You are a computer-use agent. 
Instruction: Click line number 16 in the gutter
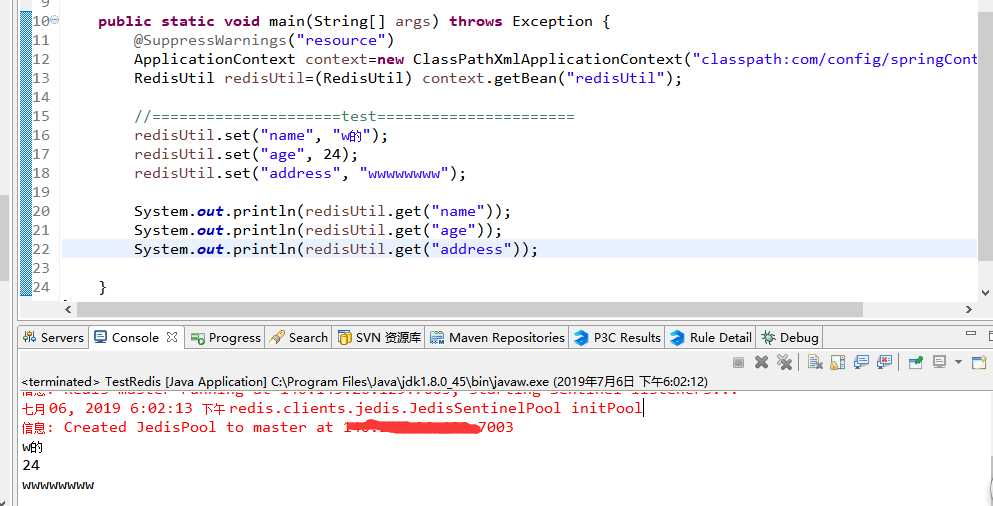pos(41,135)
